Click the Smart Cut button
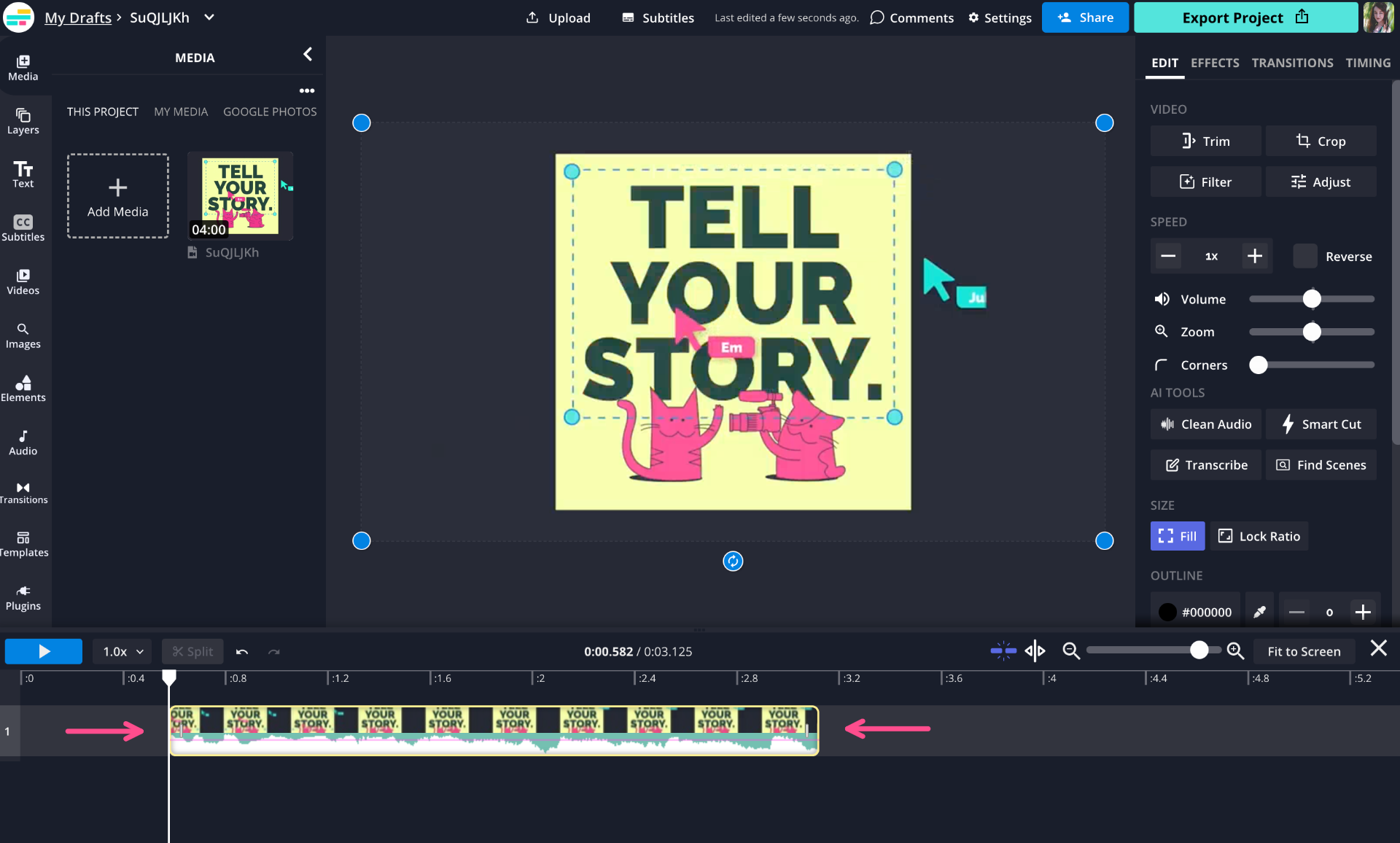This screenshot has height=843, width=1400. [1321, 424]
